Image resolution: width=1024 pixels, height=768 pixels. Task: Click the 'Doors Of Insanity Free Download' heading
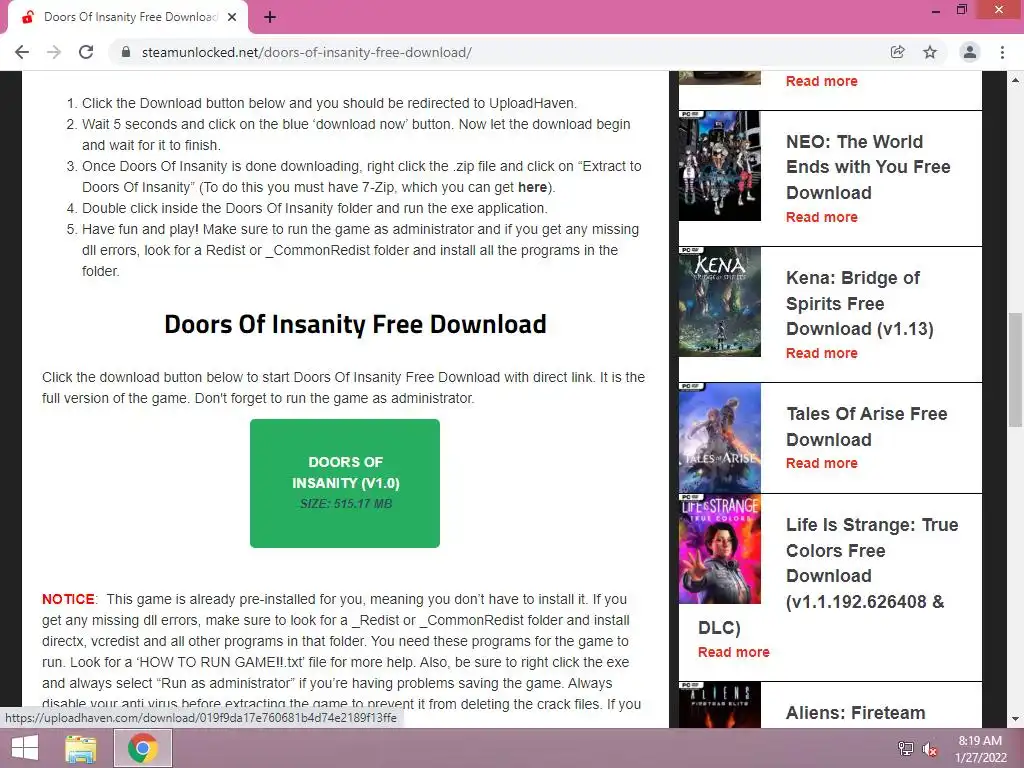pos(355,325)
